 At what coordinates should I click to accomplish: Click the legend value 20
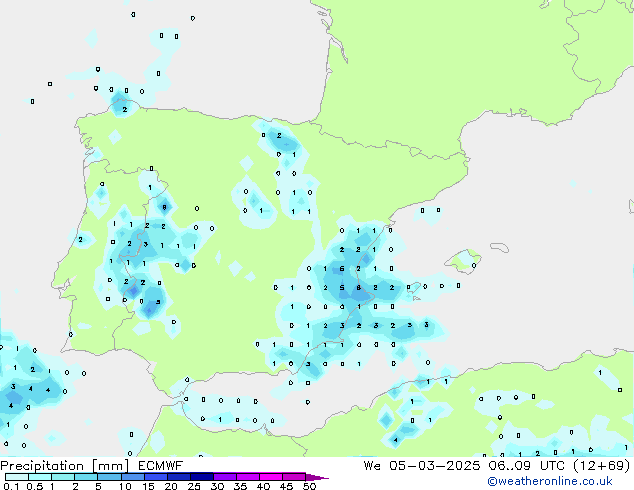[171, 486]
